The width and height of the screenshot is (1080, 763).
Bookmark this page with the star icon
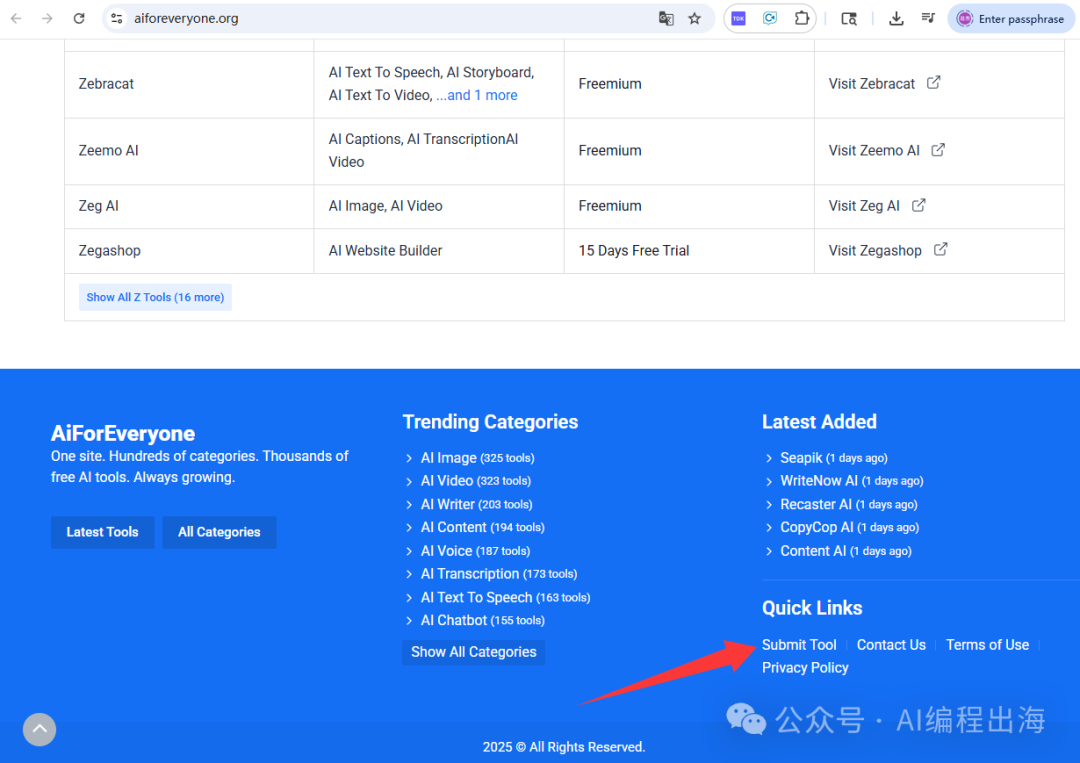point(694,18)
